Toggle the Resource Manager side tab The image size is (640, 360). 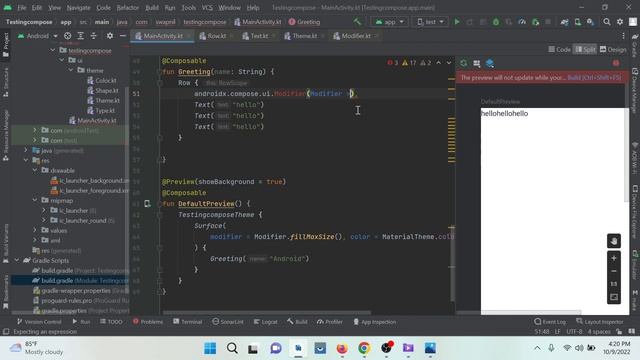[x=6, y=135]
